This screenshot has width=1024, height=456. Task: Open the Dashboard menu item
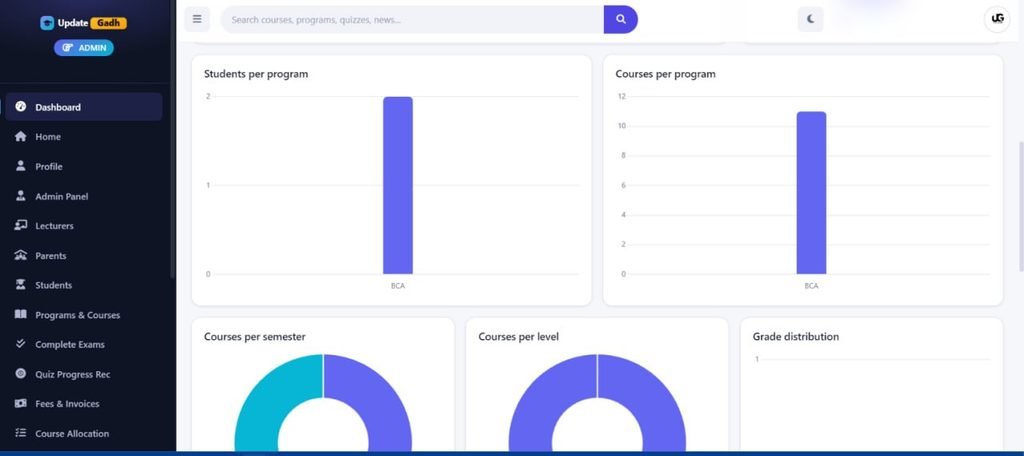point(84,106)
